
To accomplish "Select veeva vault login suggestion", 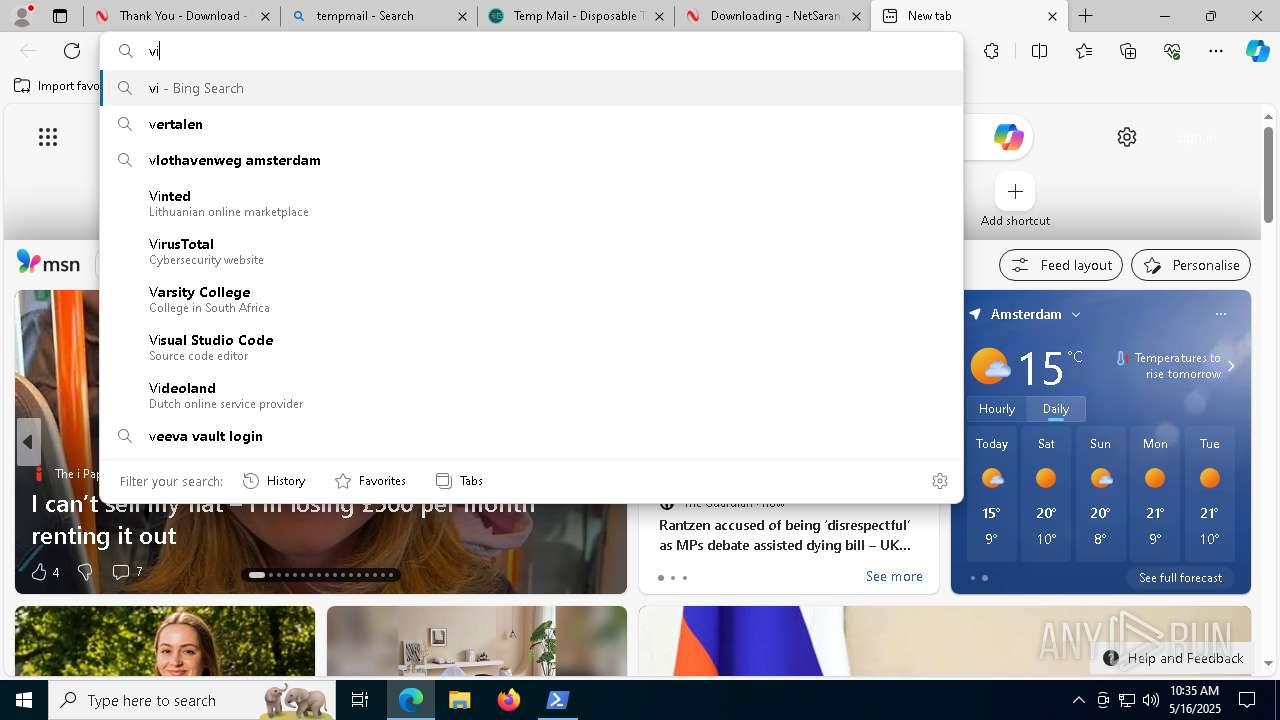I will point(531,436).
